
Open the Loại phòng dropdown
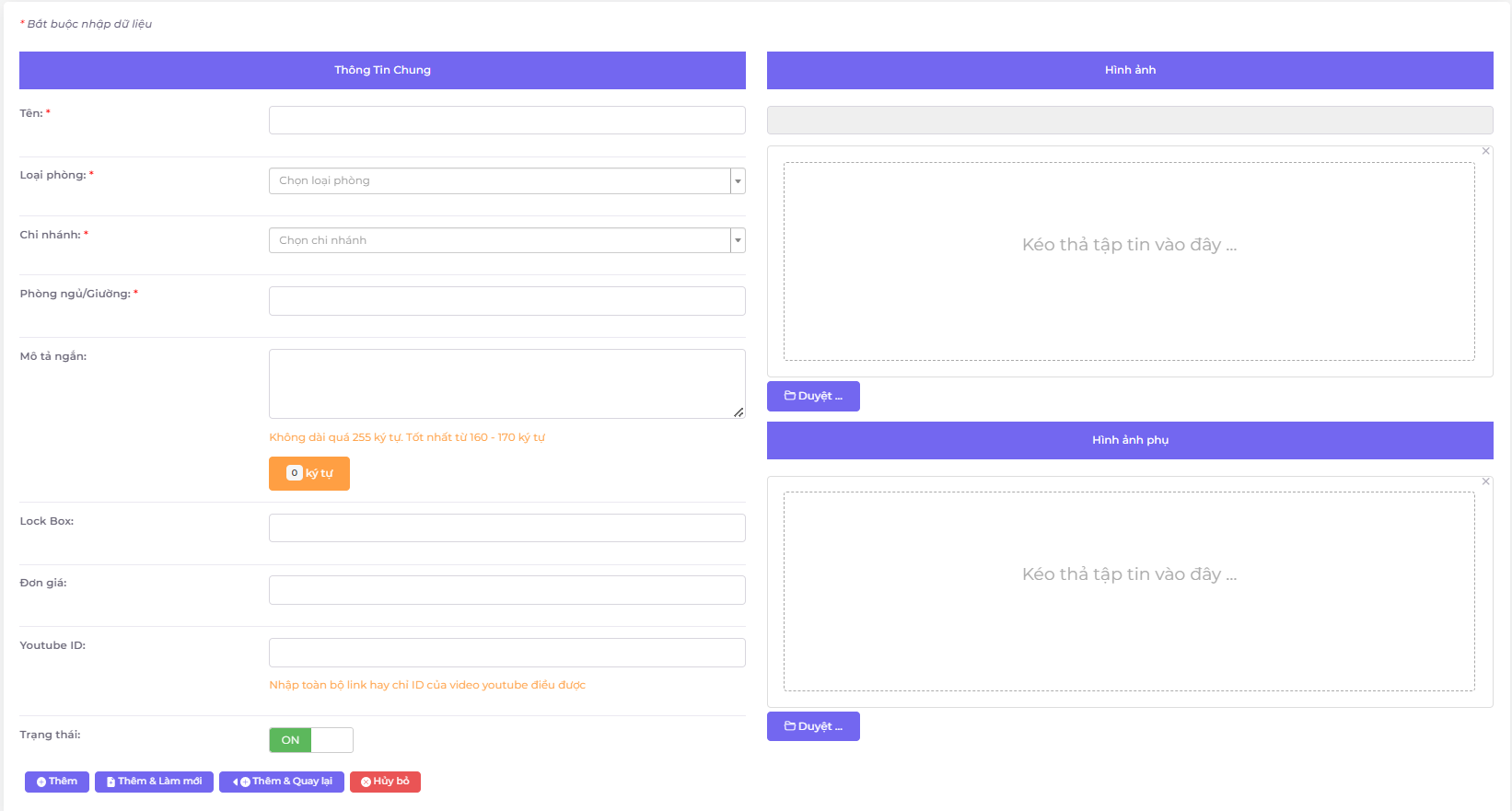[500, 181]
